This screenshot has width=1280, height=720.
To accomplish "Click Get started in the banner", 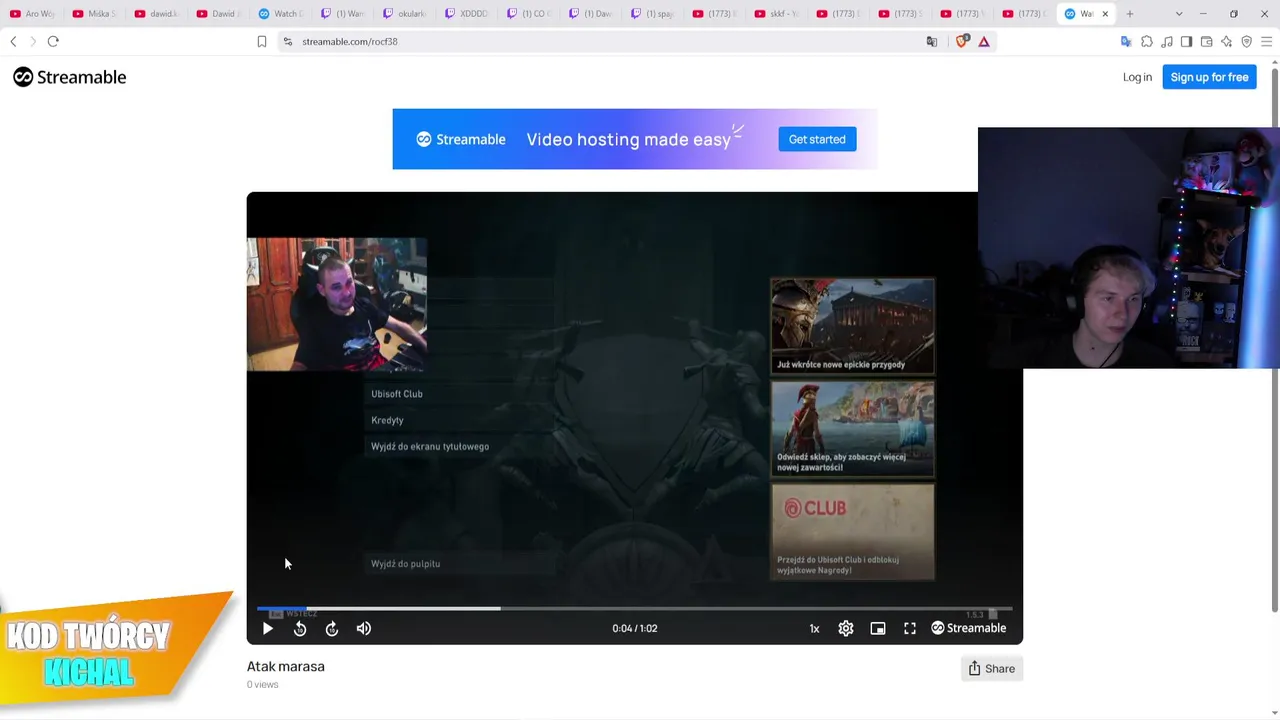I will [817, 139].
